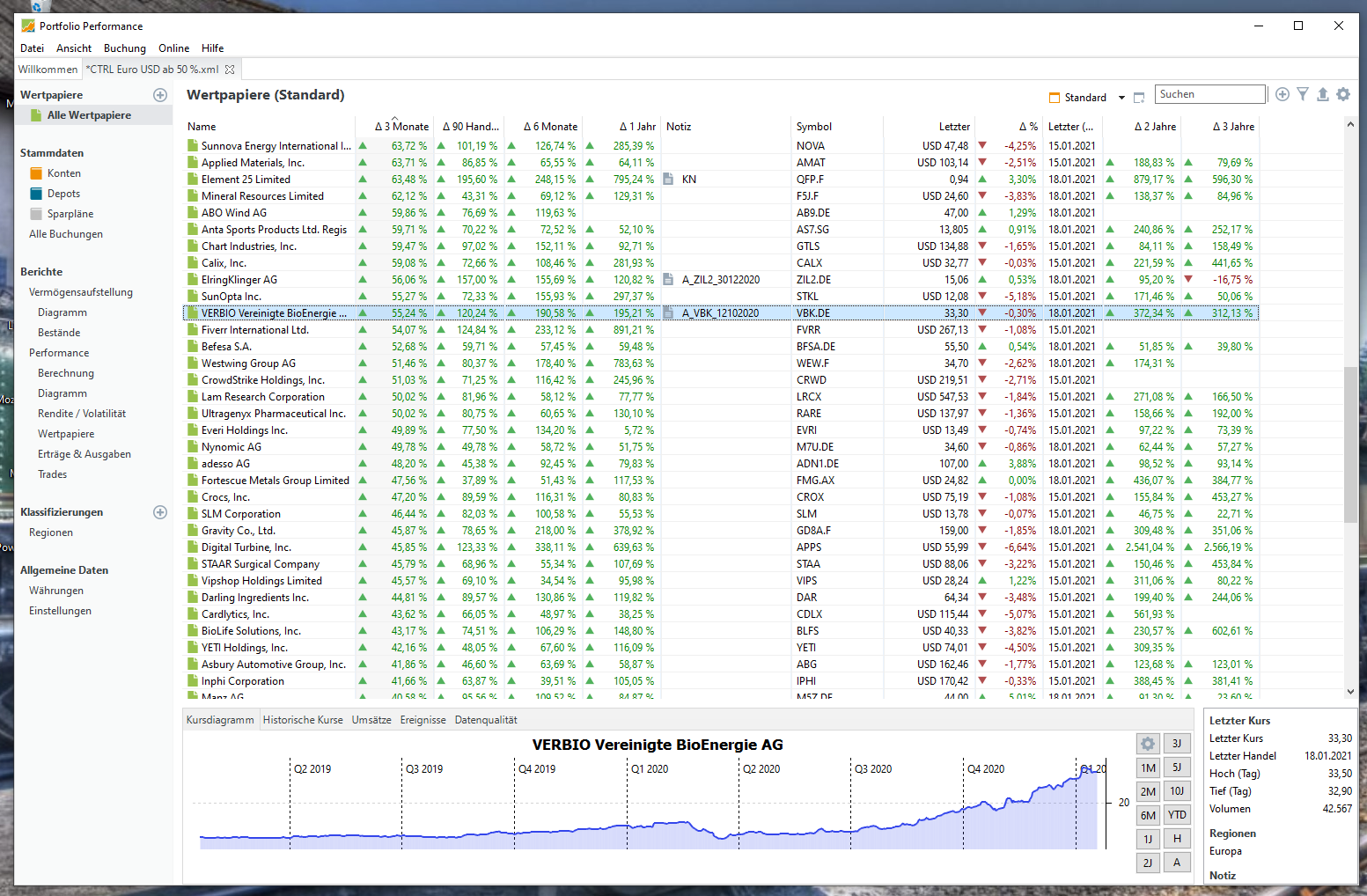This screenshot has width=1367, height=896.
Task: Click the Konten account icon in sidebar
Action: point(36,173)
